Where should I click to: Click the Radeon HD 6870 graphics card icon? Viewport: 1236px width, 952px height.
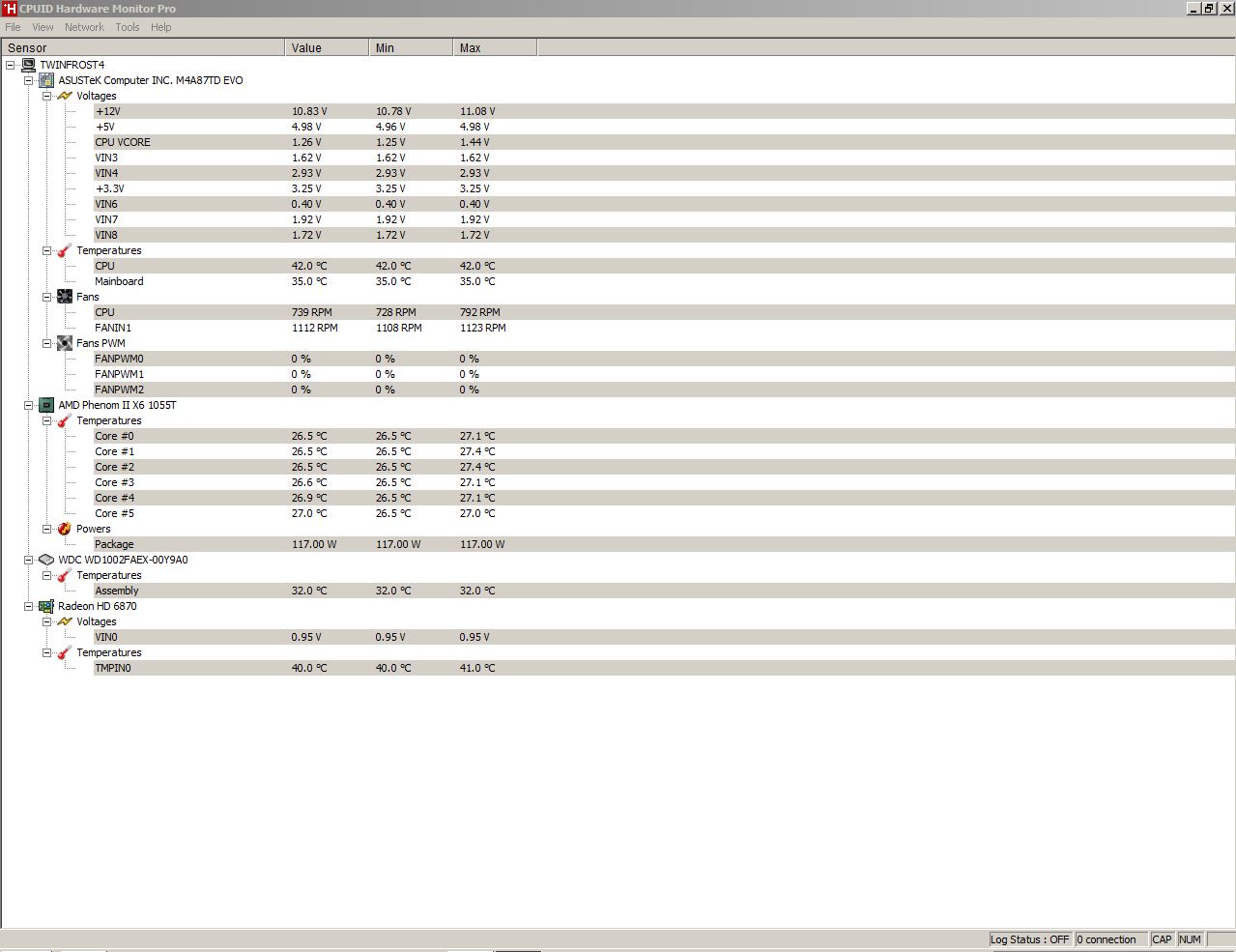[x=46, y=606]
